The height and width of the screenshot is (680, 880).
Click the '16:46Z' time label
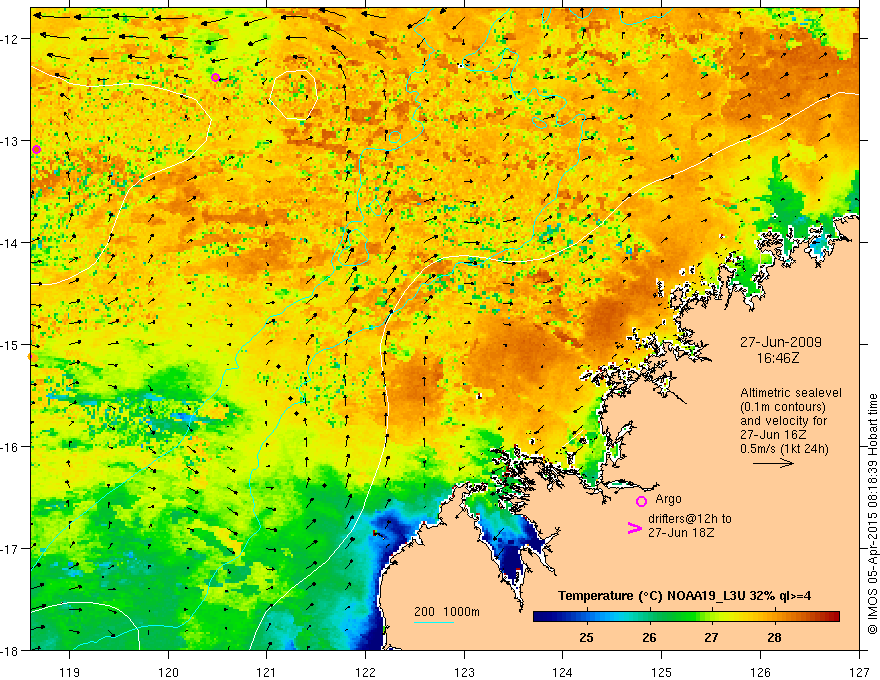pos(777,358)
